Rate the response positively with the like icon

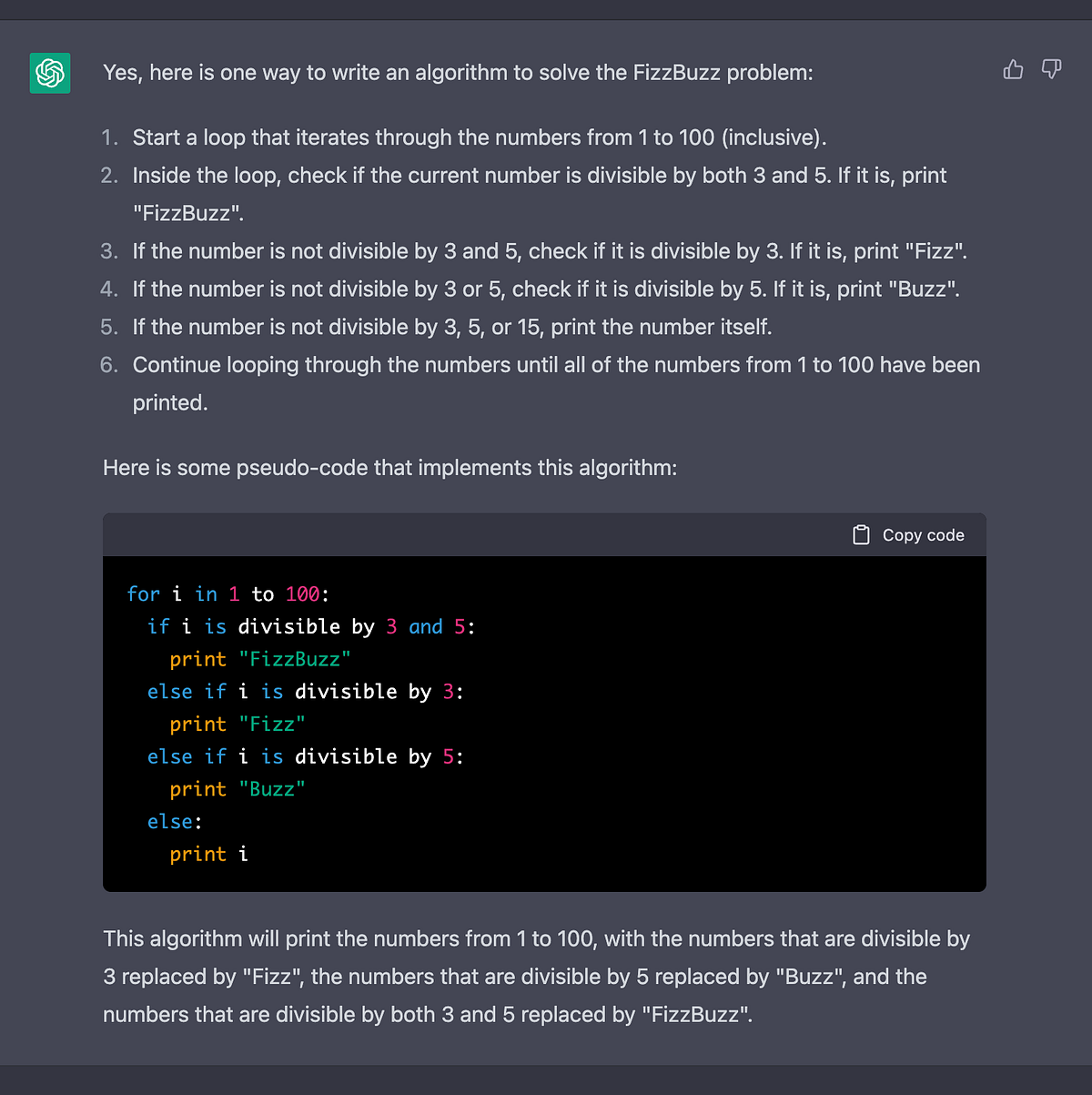pyautogui.click(x=1013, y=69)
